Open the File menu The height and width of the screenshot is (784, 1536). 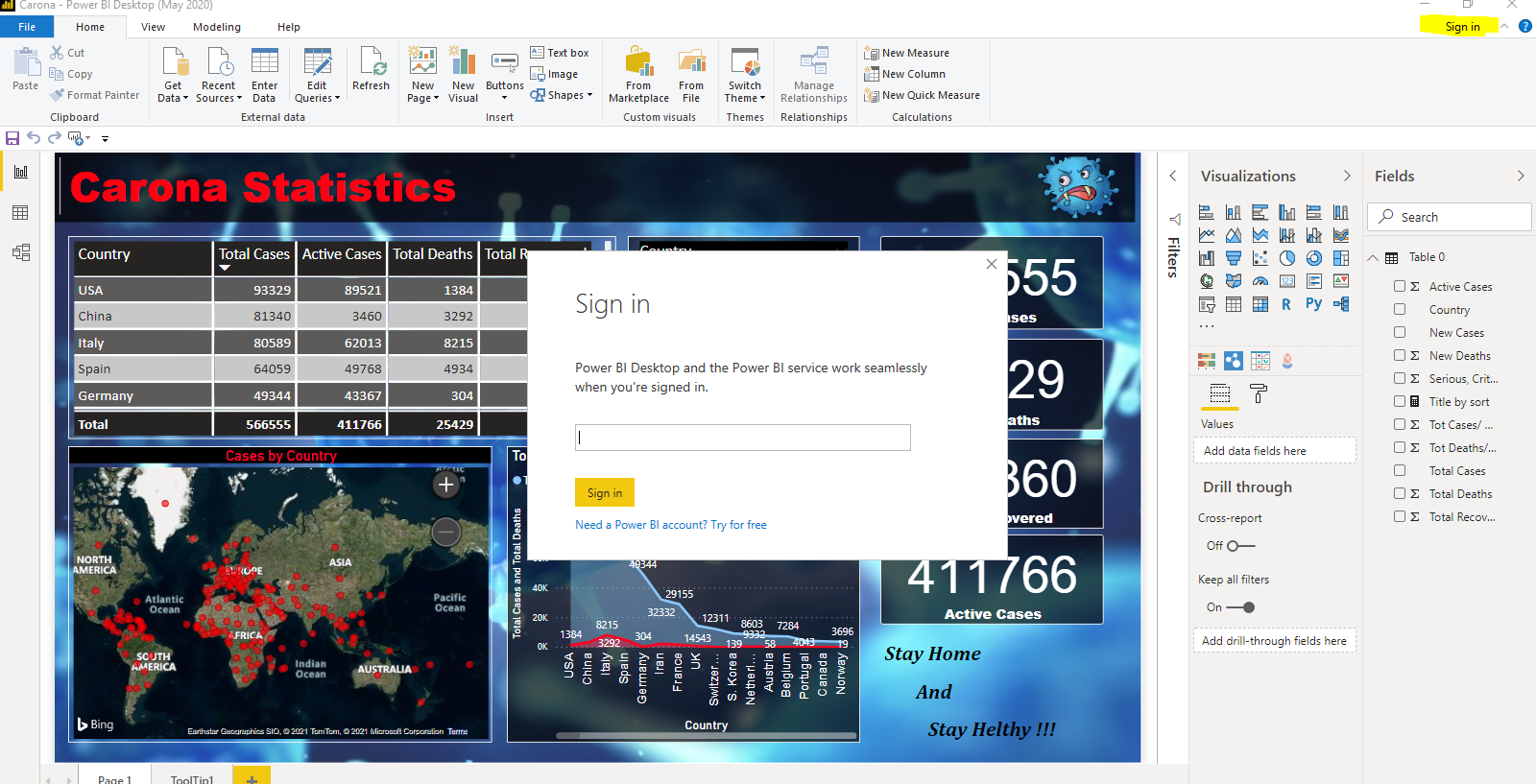(x=27, y=27)
